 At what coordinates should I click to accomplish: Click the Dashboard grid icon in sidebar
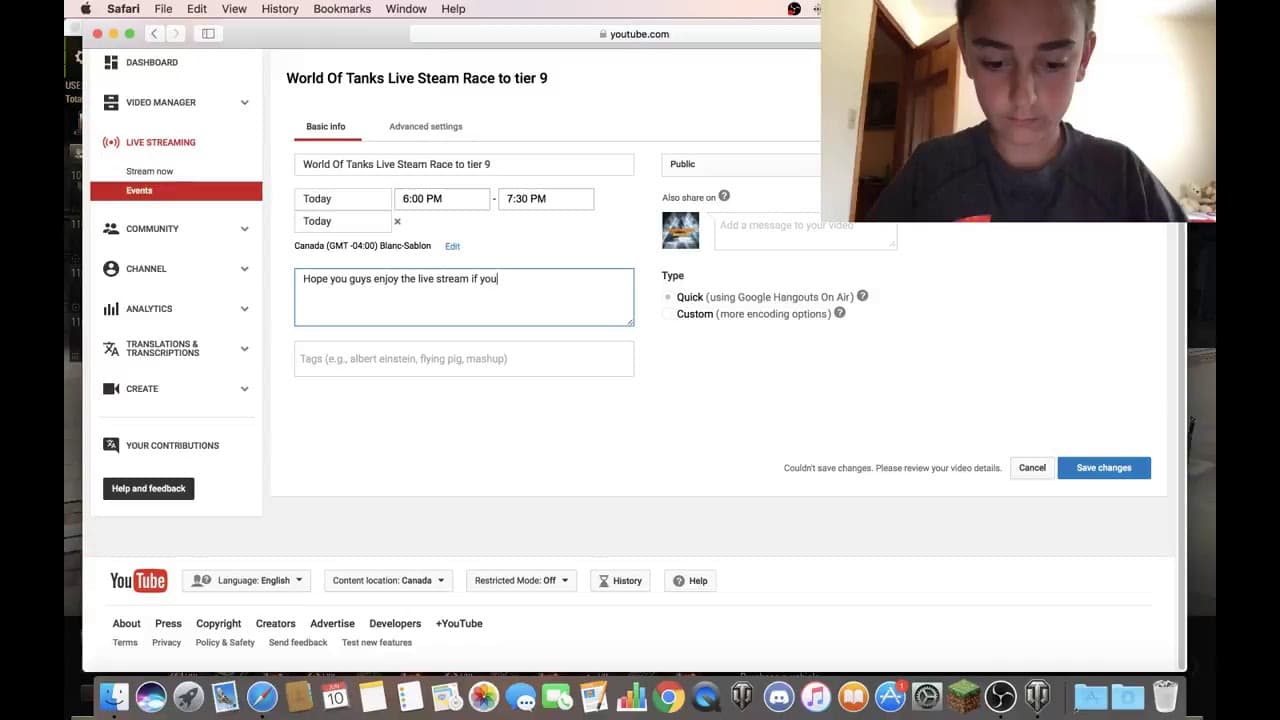click(111, 62)
